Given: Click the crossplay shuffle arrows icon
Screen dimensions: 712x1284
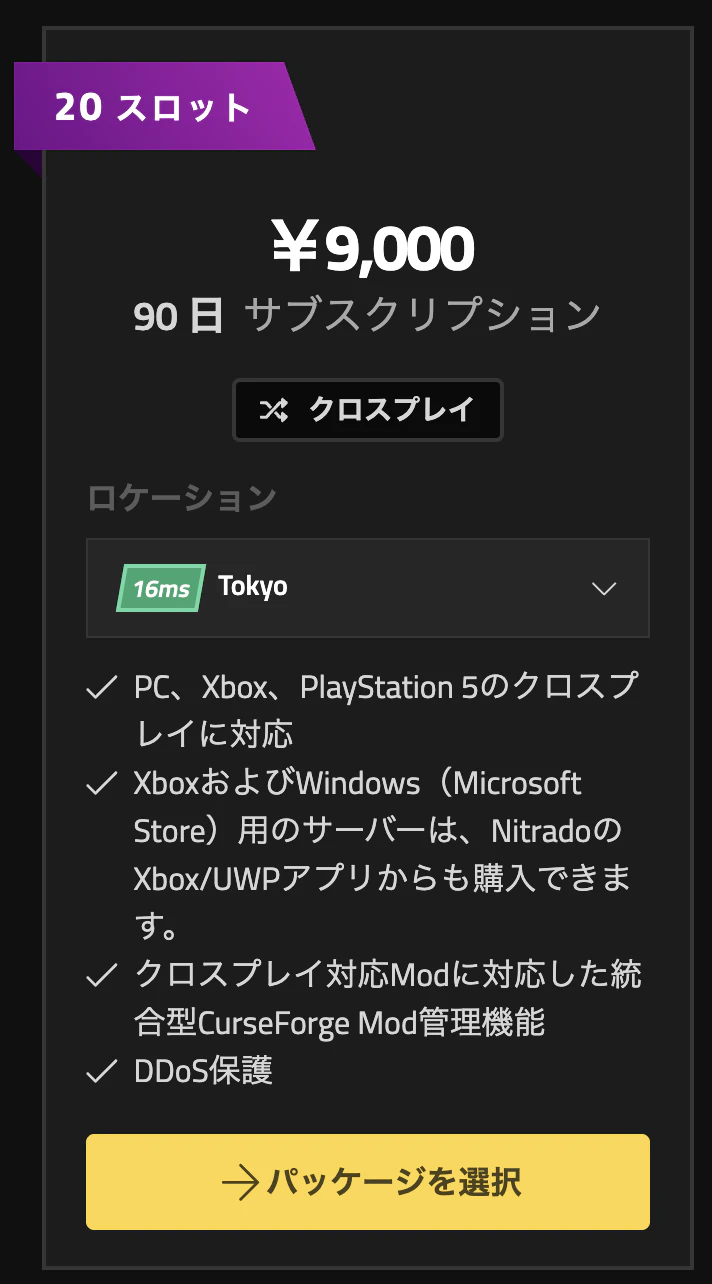Looking at the screenshot, I should pyautogui.click(x=274, y=409).
